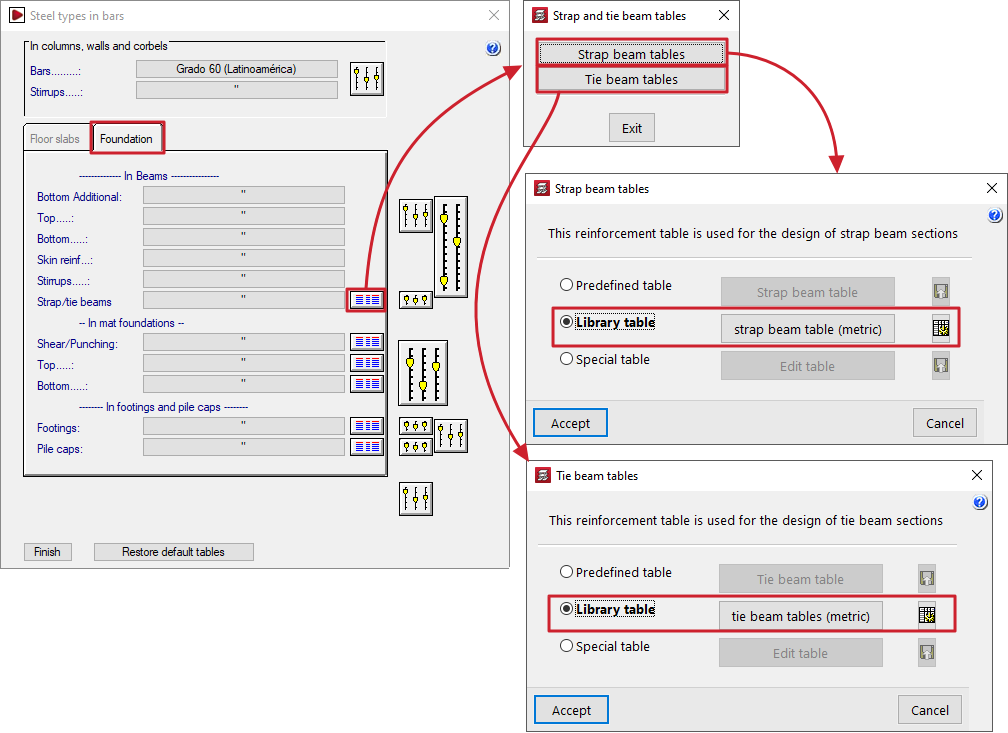
Task: Switch to the Foundation tab
Action: pyautogui.click(x=126, y=139)
